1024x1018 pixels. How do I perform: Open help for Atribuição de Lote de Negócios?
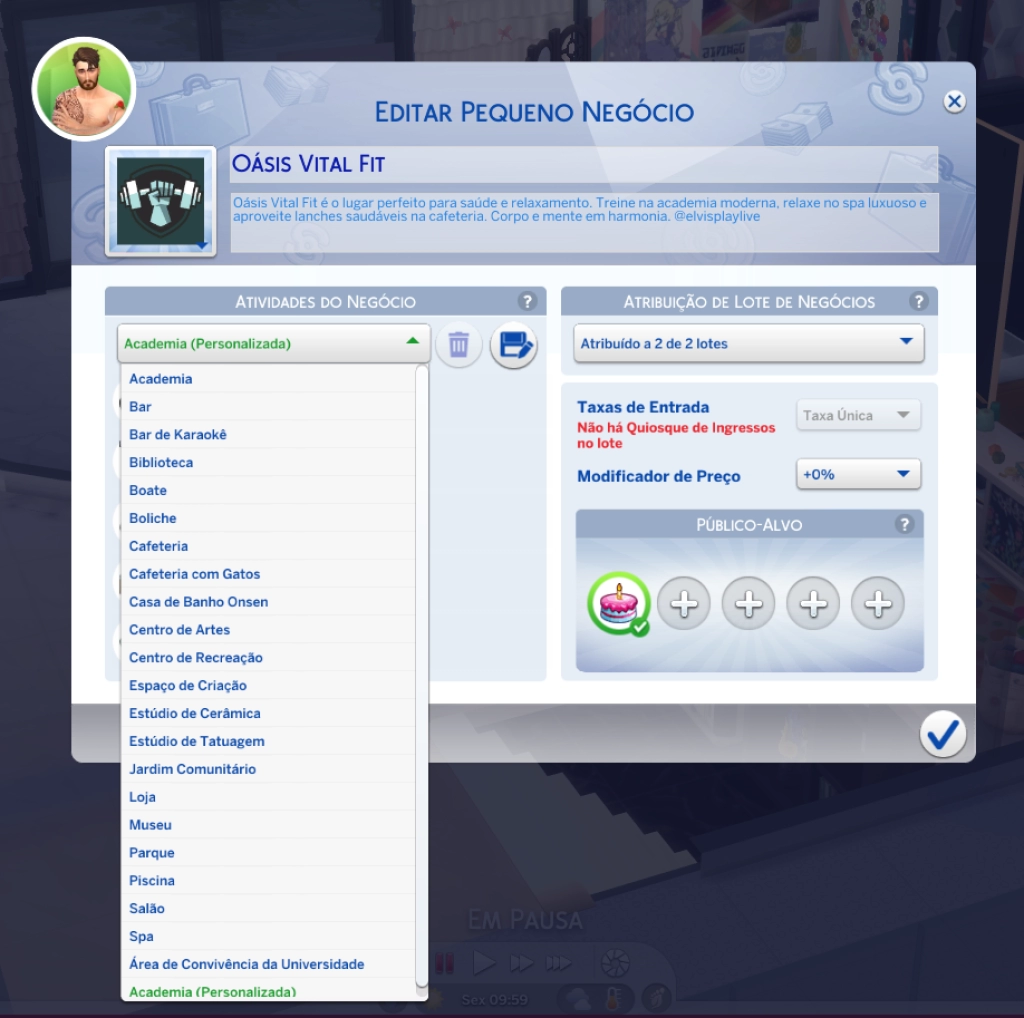pyautogui.click(x=918, y=301)
